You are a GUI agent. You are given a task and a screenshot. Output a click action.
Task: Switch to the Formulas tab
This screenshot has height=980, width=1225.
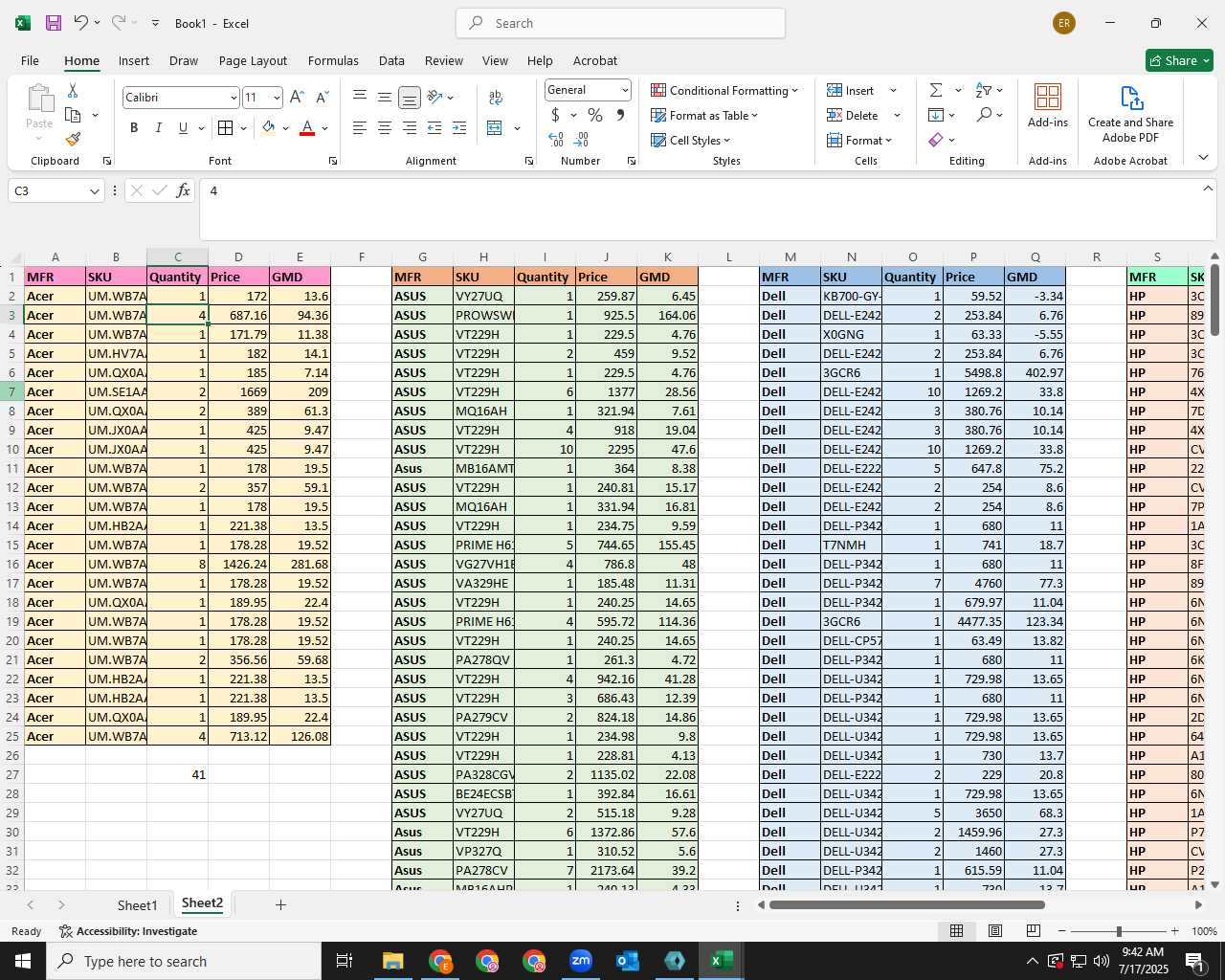point(333,60)
